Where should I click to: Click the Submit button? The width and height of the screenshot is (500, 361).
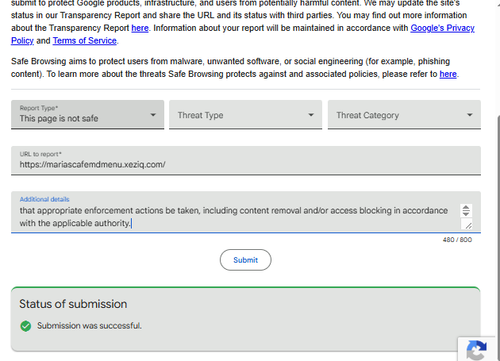point(245,260)
